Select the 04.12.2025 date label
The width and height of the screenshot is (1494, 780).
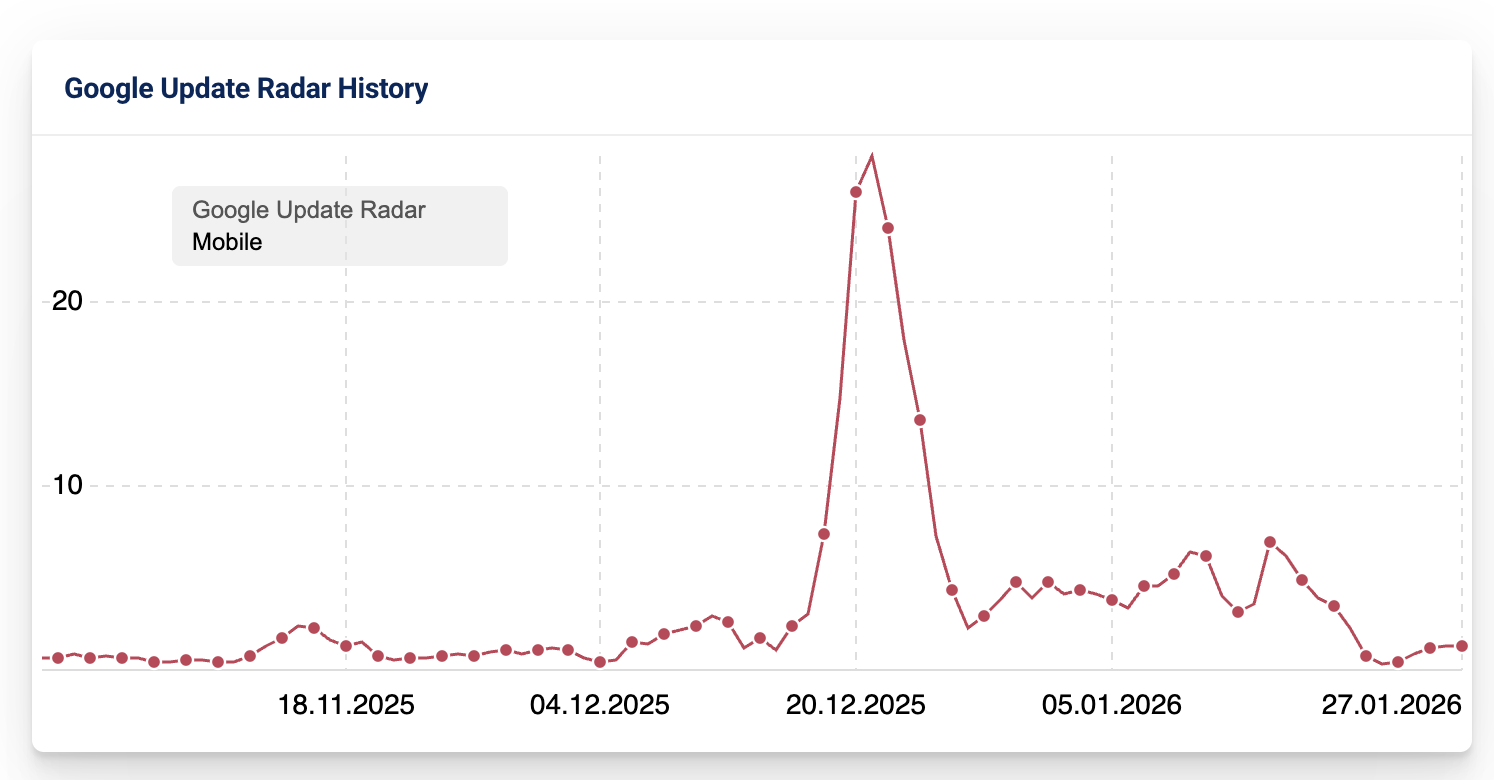[x=600, y=705]
